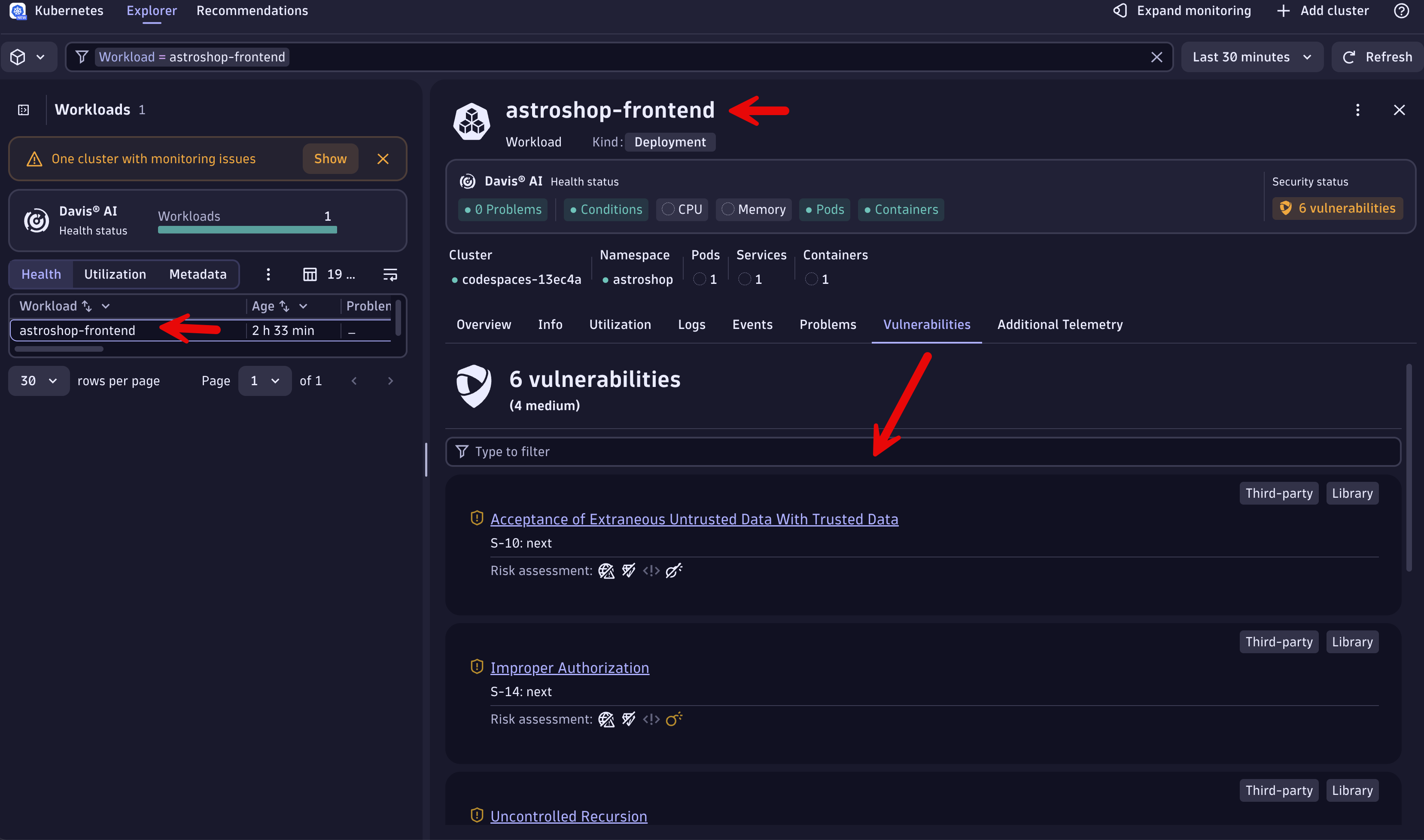Focus the Type to filter vulnerabilities field

coord(923,452)
